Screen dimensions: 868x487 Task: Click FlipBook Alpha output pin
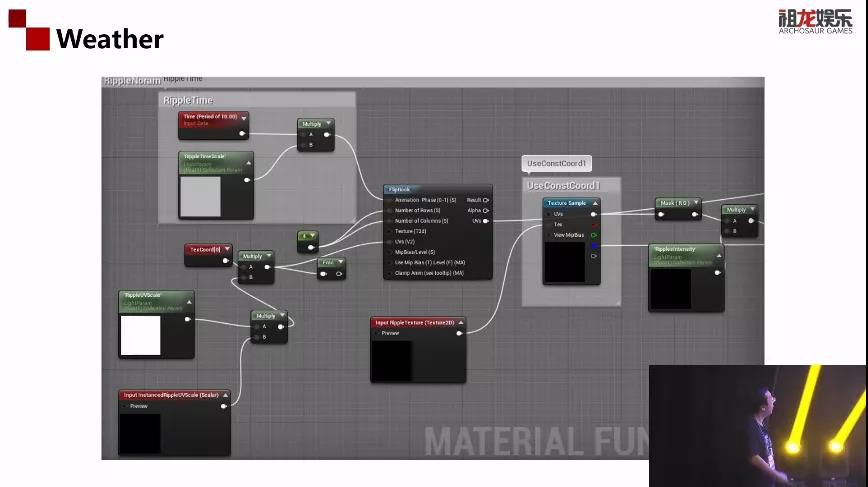(x=485, y=210)
